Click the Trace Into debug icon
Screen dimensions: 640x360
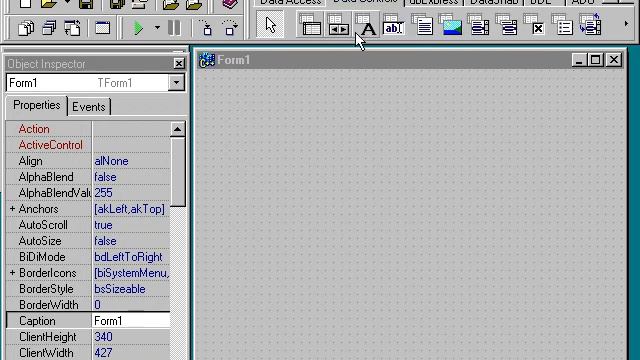pyautogui.click(x=207, y=28)
